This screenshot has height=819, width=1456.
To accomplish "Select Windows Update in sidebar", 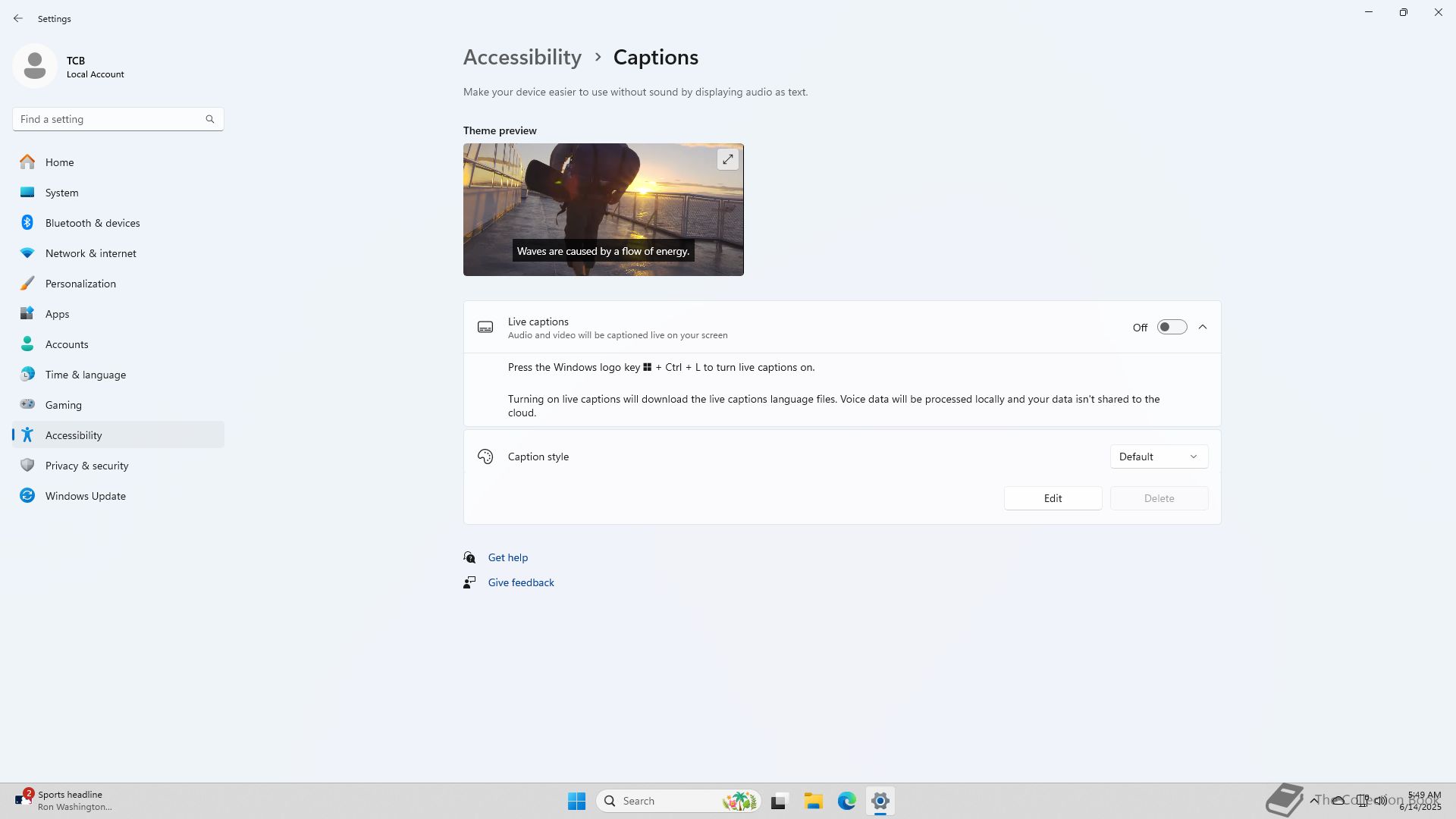I will [85, 496].
